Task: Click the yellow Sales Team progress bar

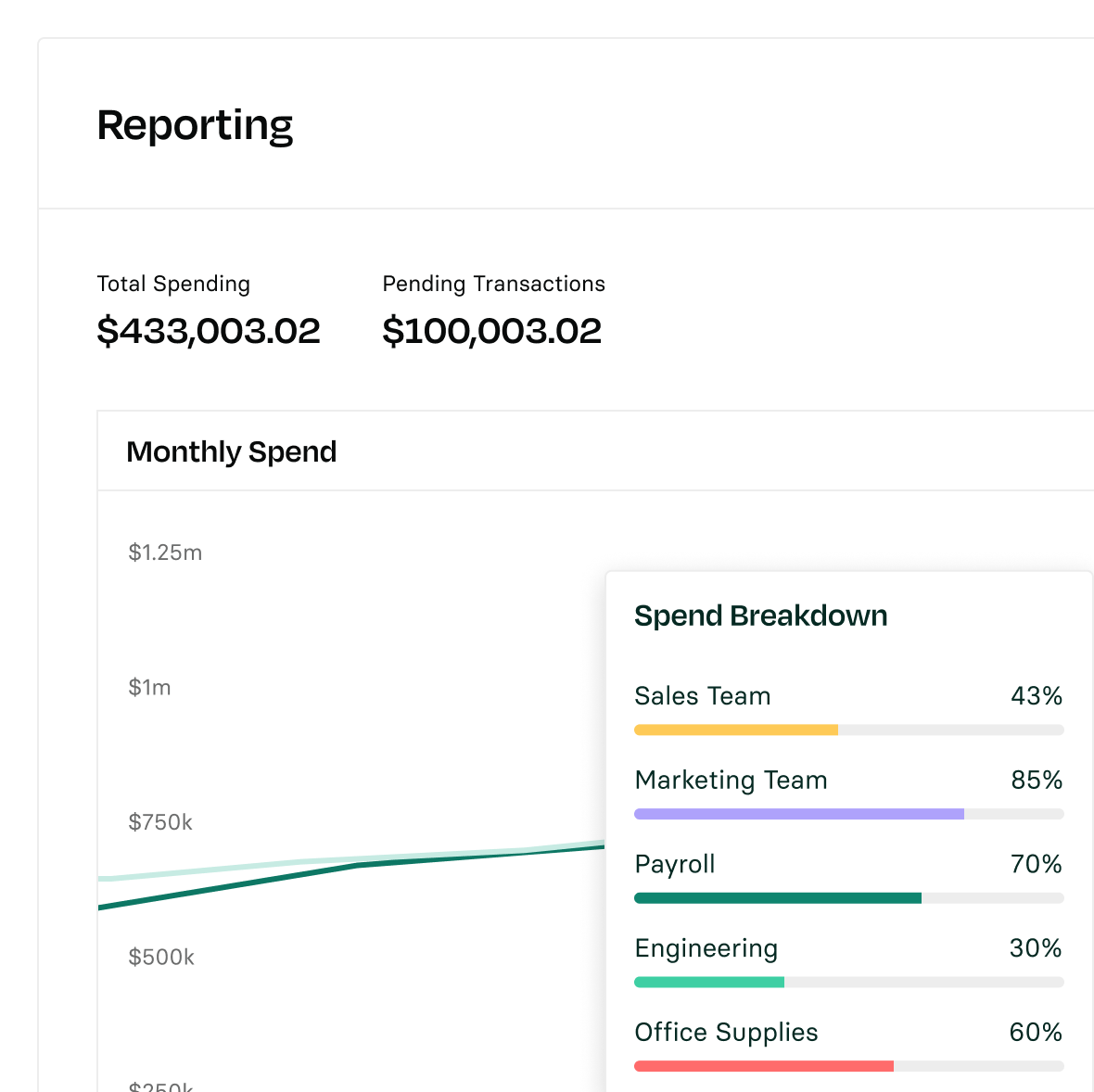Action: [736, 730]
